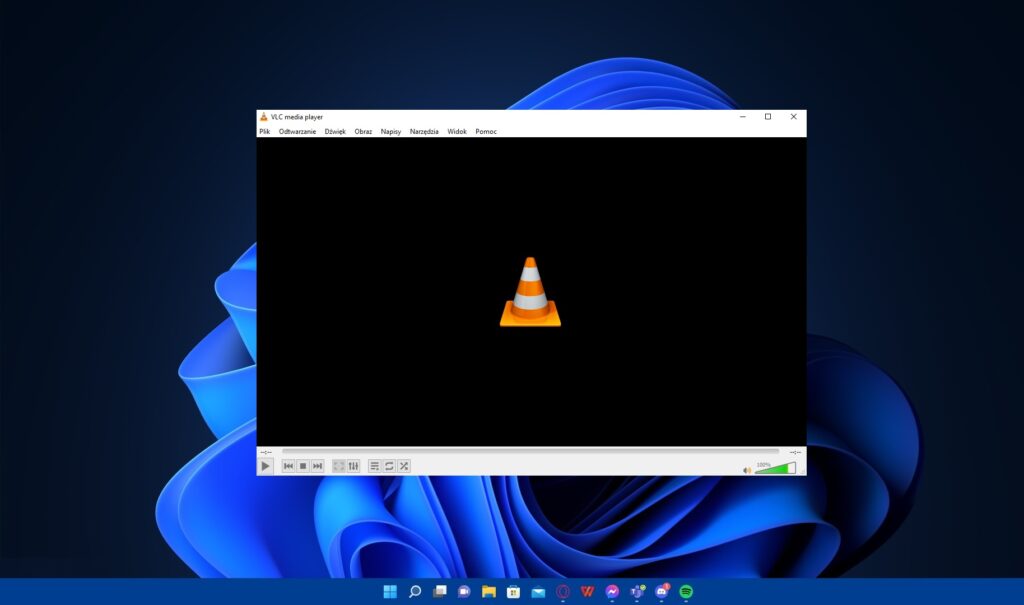Open the Obraz menu

363,131
